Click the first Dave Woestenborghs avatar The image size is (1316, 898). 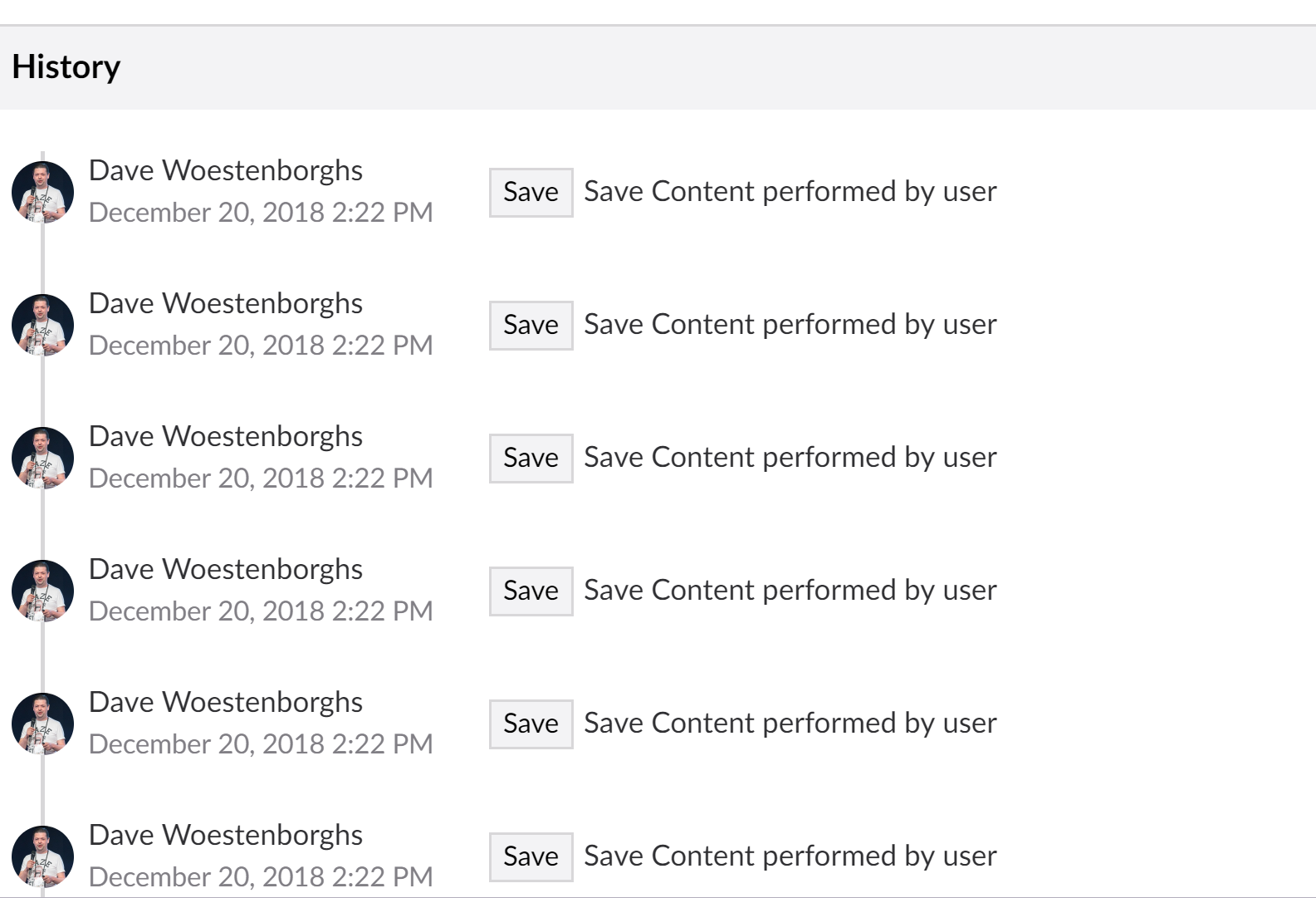[x=42, y=192]
